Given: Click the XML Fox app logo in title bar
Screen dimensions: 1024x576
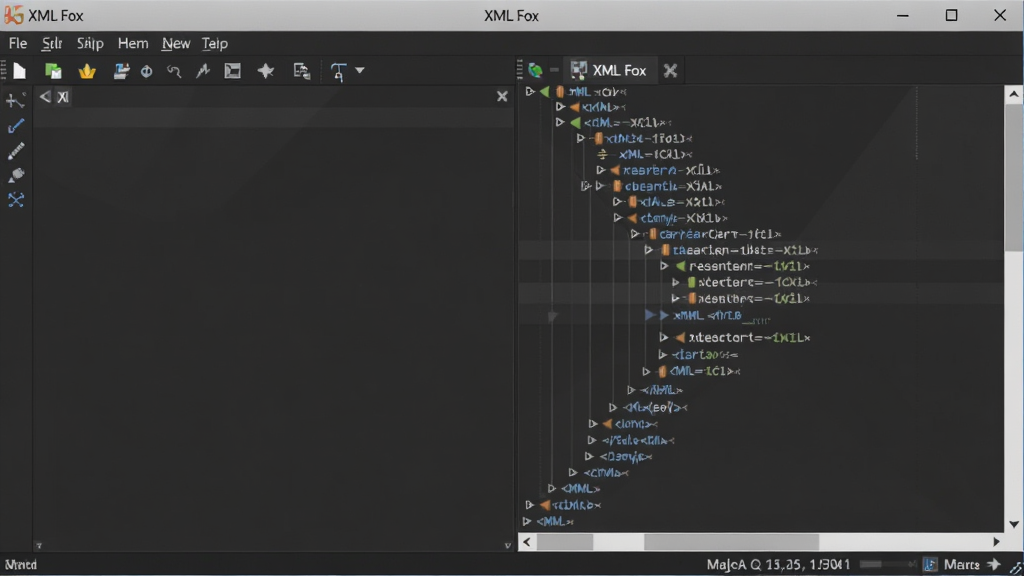Looking at the screenshot, I should 14,15.
